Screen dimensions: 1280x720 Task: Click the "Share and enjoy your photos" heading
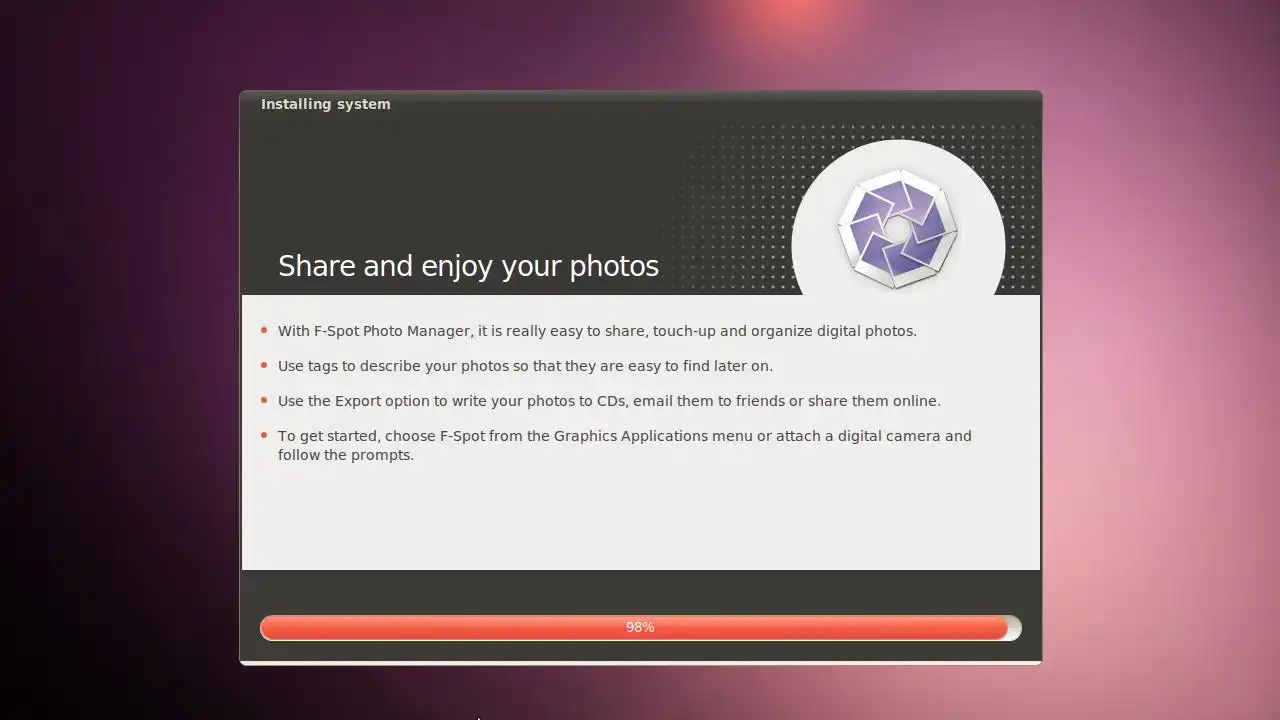[468, 266]
